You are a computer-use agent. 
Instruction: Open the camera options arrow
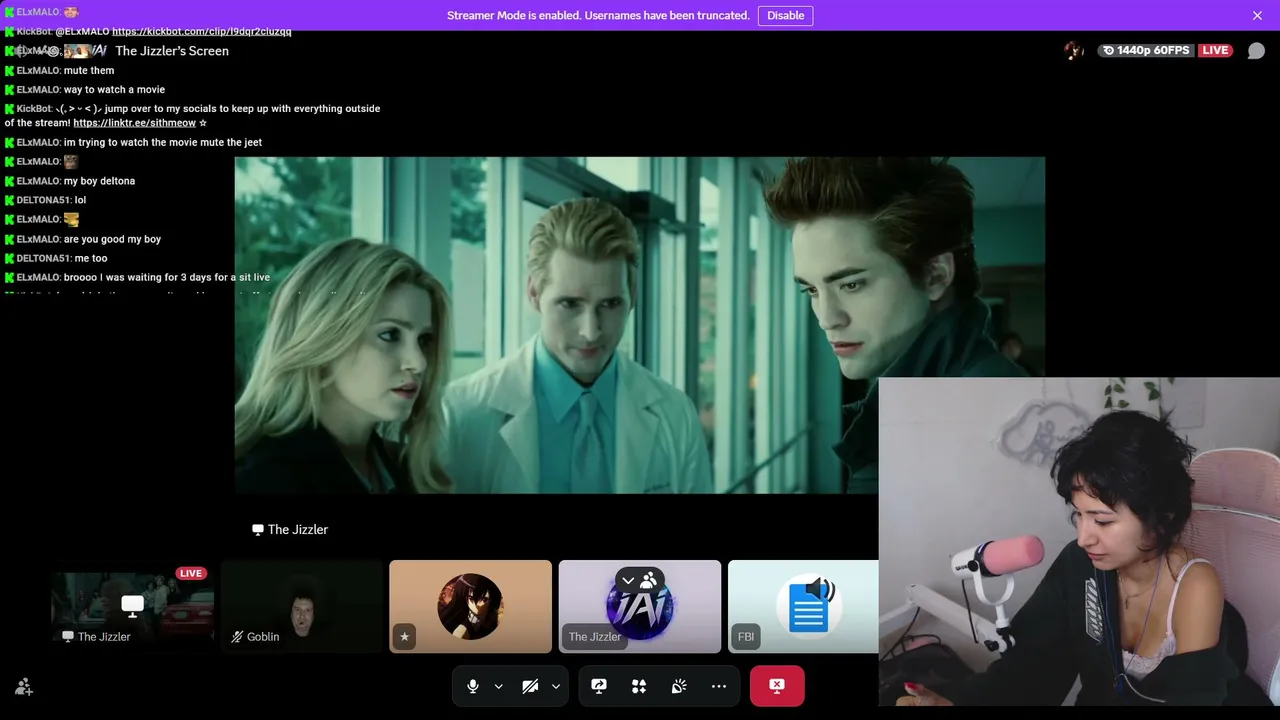tap(556, 686)
